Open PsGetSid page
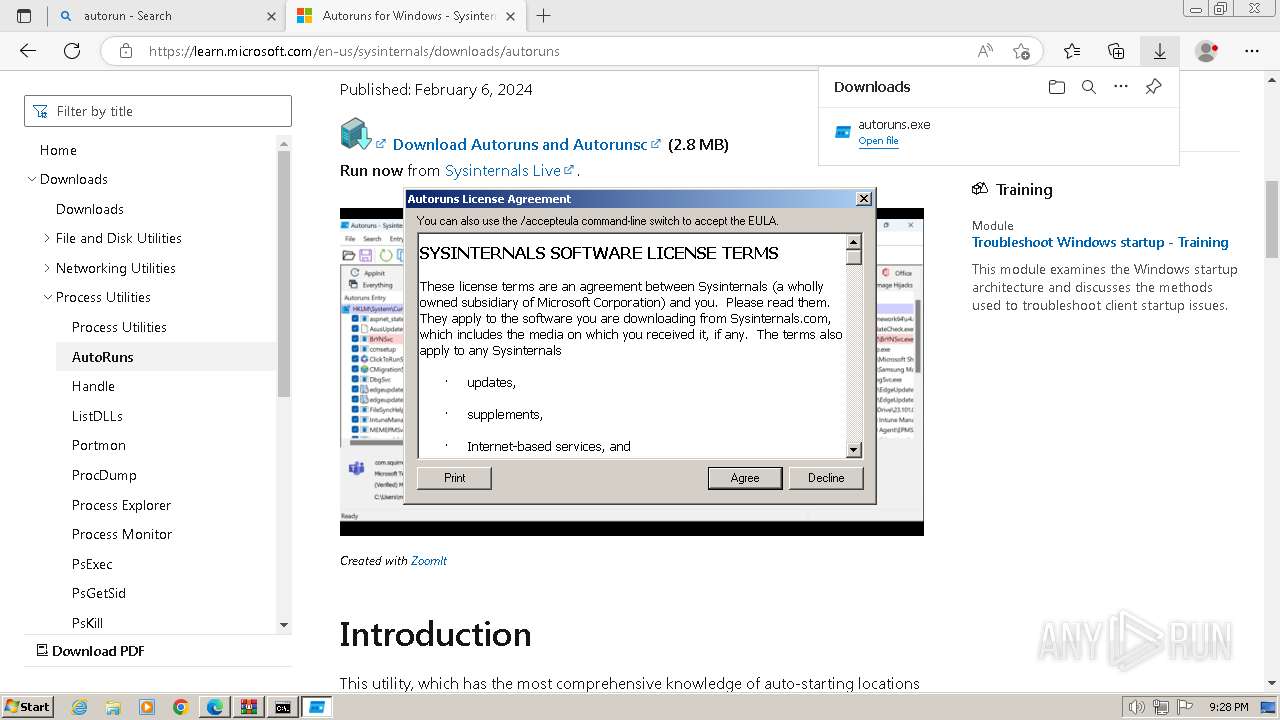Viewport: 1280px width, 720px height. (x=99, y=593)
